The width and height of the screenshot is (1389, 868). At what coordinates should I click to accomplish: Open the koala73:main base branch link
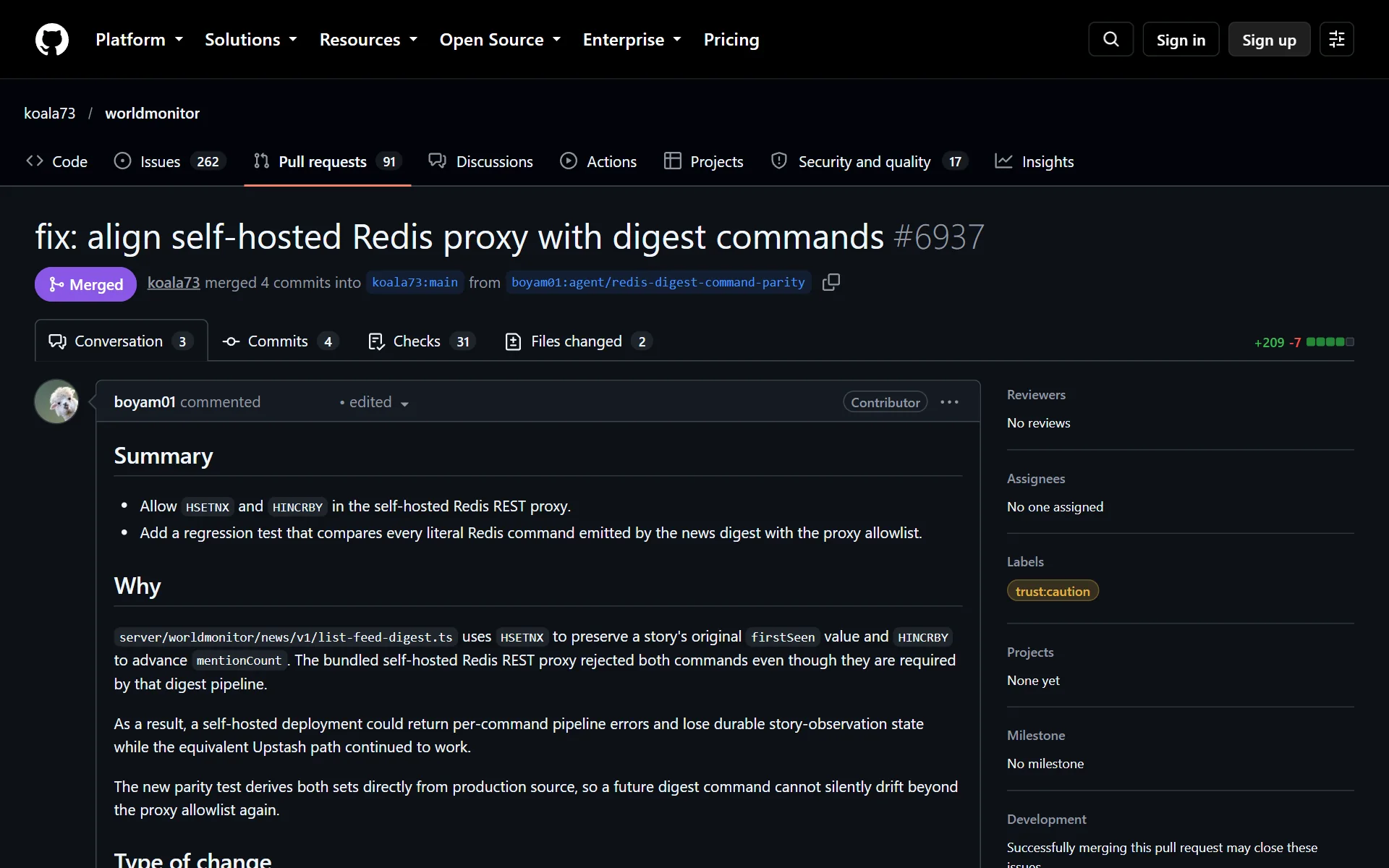(415, 282)
